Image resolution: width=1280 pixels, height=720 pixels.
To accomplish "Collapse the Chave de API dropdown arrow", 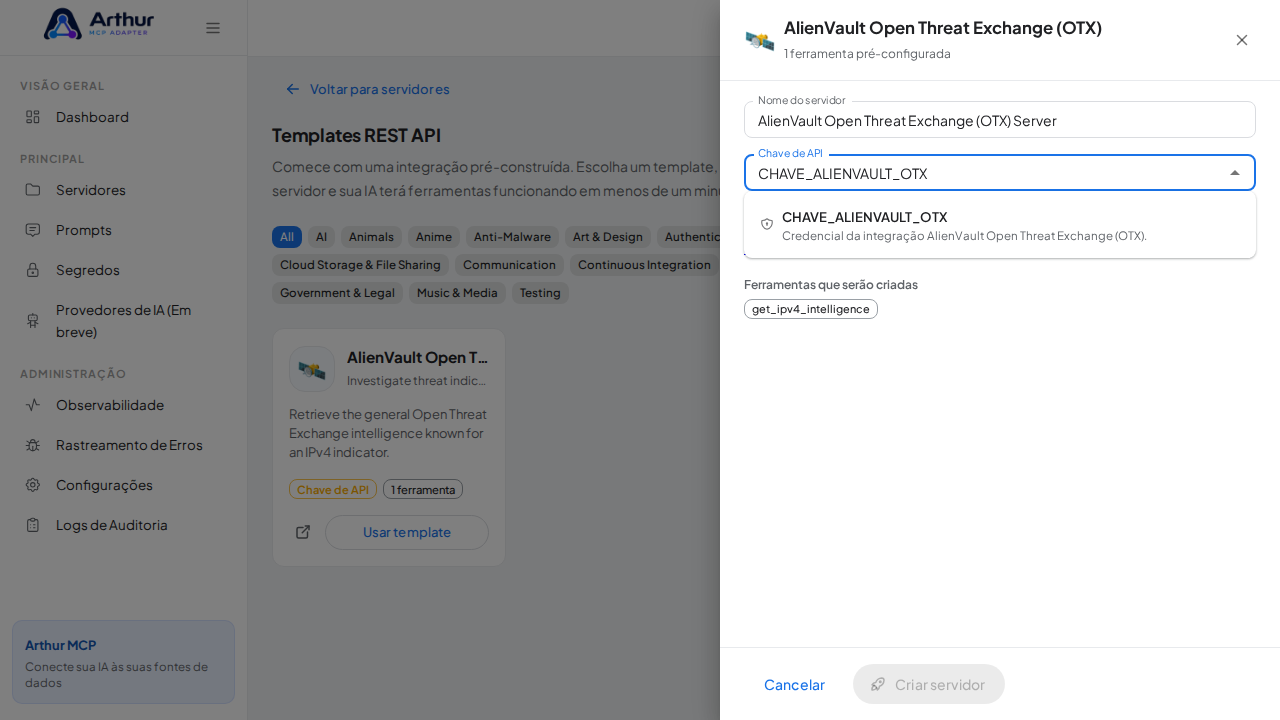I will tap(1235, 173).
